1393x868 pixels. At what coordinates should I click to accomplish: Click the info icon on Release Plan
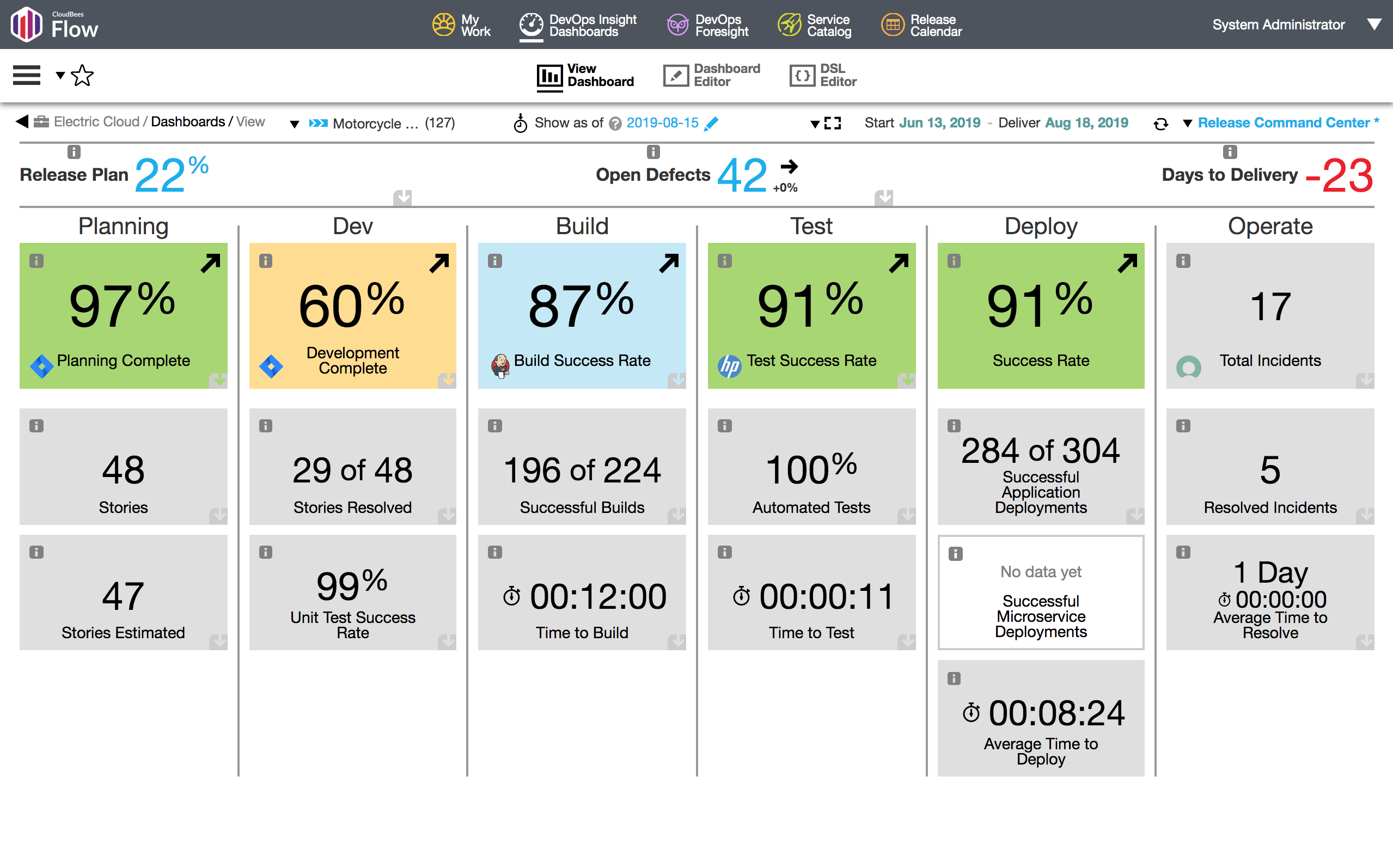click(x=74, y=152)
